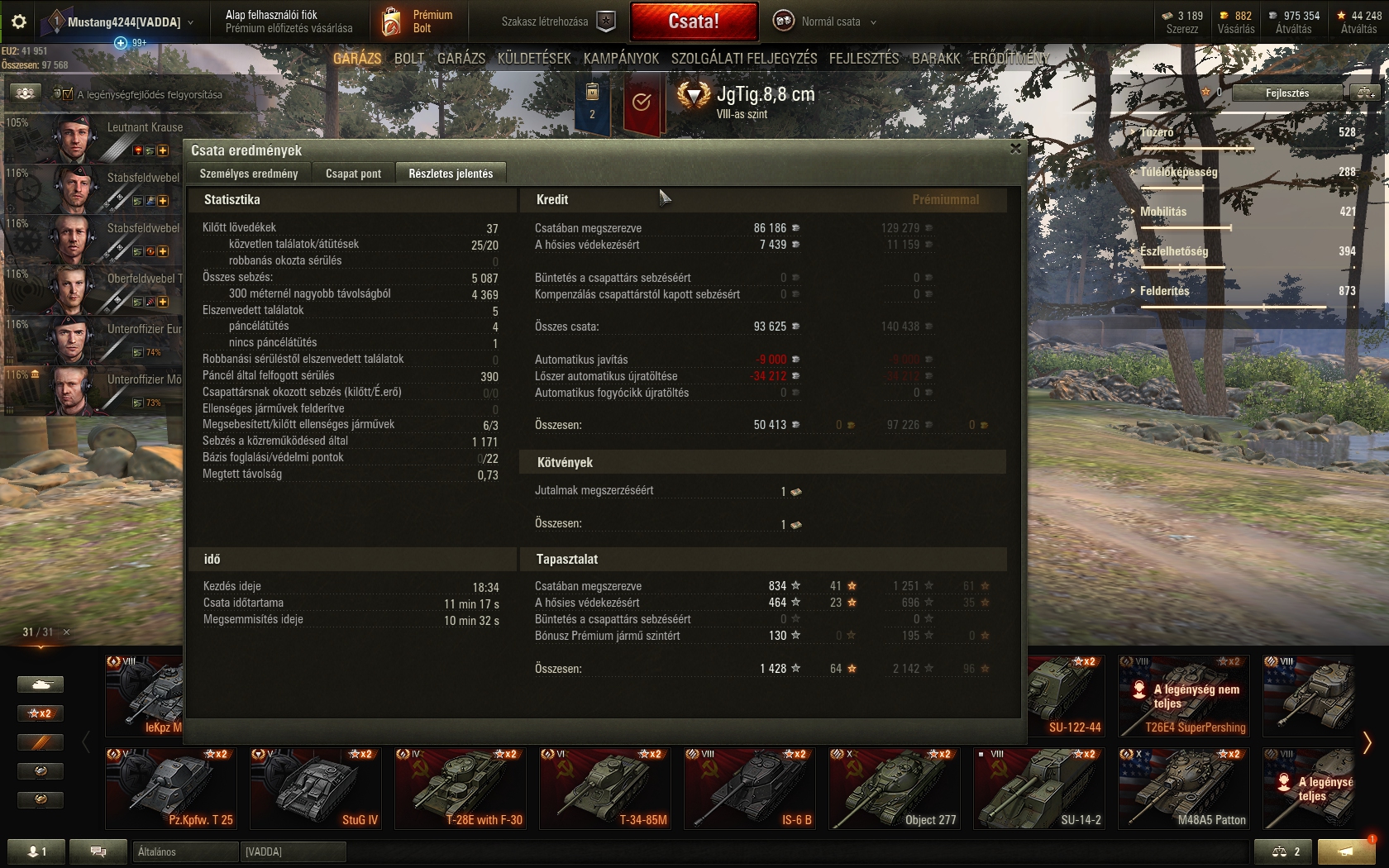The width and height of the screenshot is (1389, 868).
Task: Click the red Csata! battle button
Action: coord(694,21)
